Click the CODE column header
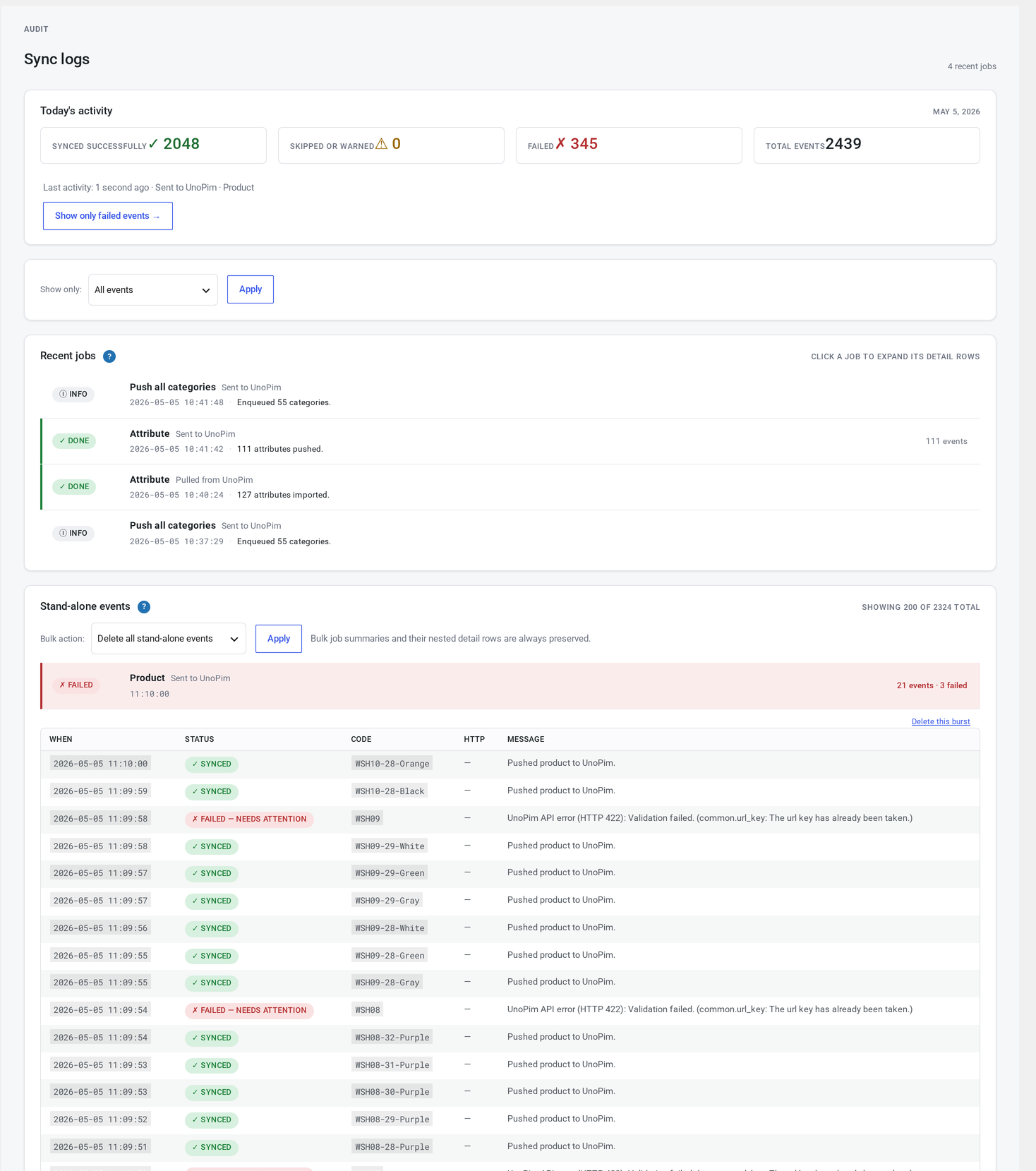The width and height of the screenshot is (1036, 1171). point(361,739)
